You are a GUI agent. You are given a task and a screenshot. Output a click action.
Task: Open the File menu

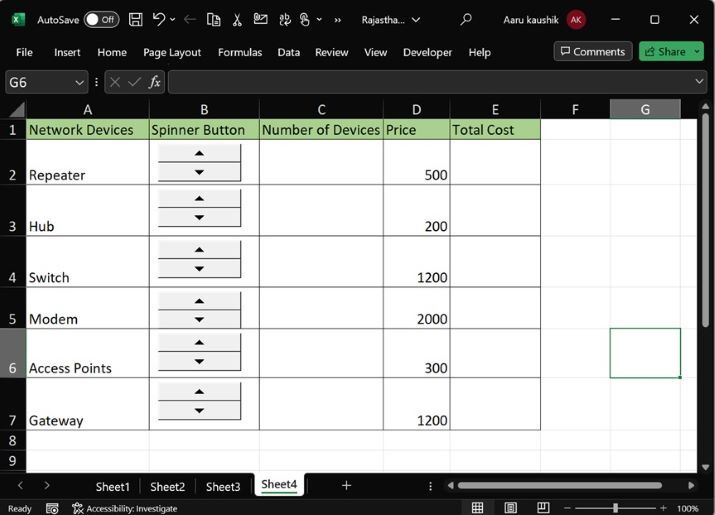click(x=24, y=52)
